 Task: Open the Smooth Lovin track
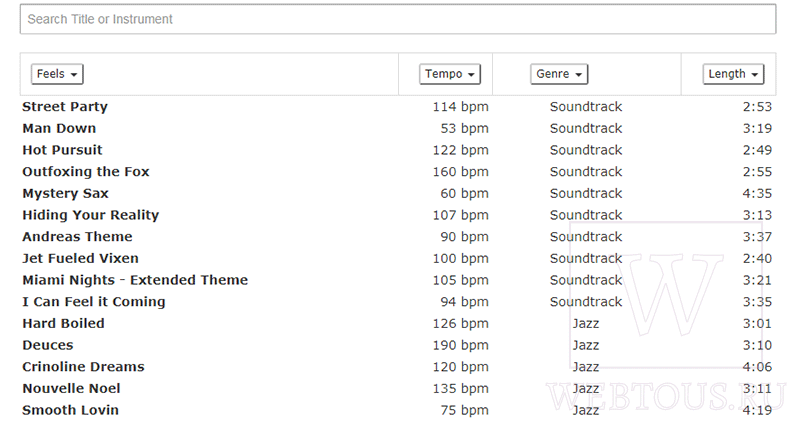click(x=70, y=410)
